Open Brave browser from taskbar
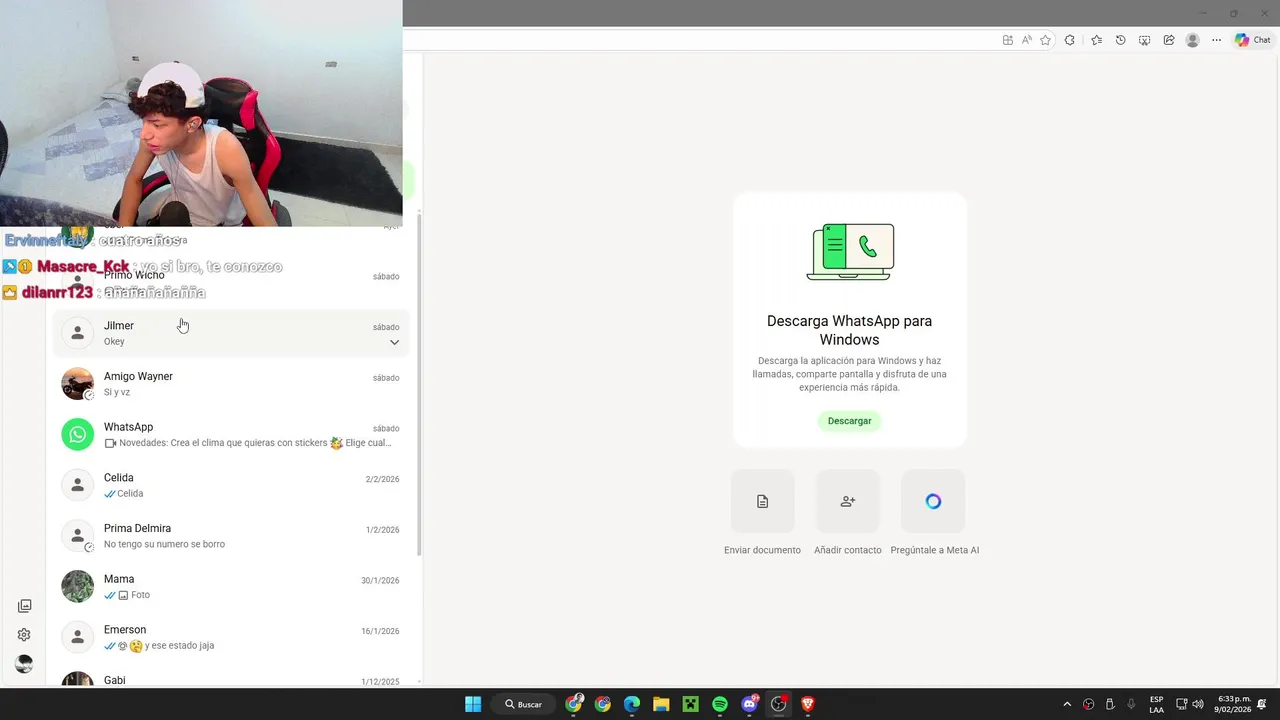Image resolution: width=1280 pixels, height=720 pixels. [808, 704]
